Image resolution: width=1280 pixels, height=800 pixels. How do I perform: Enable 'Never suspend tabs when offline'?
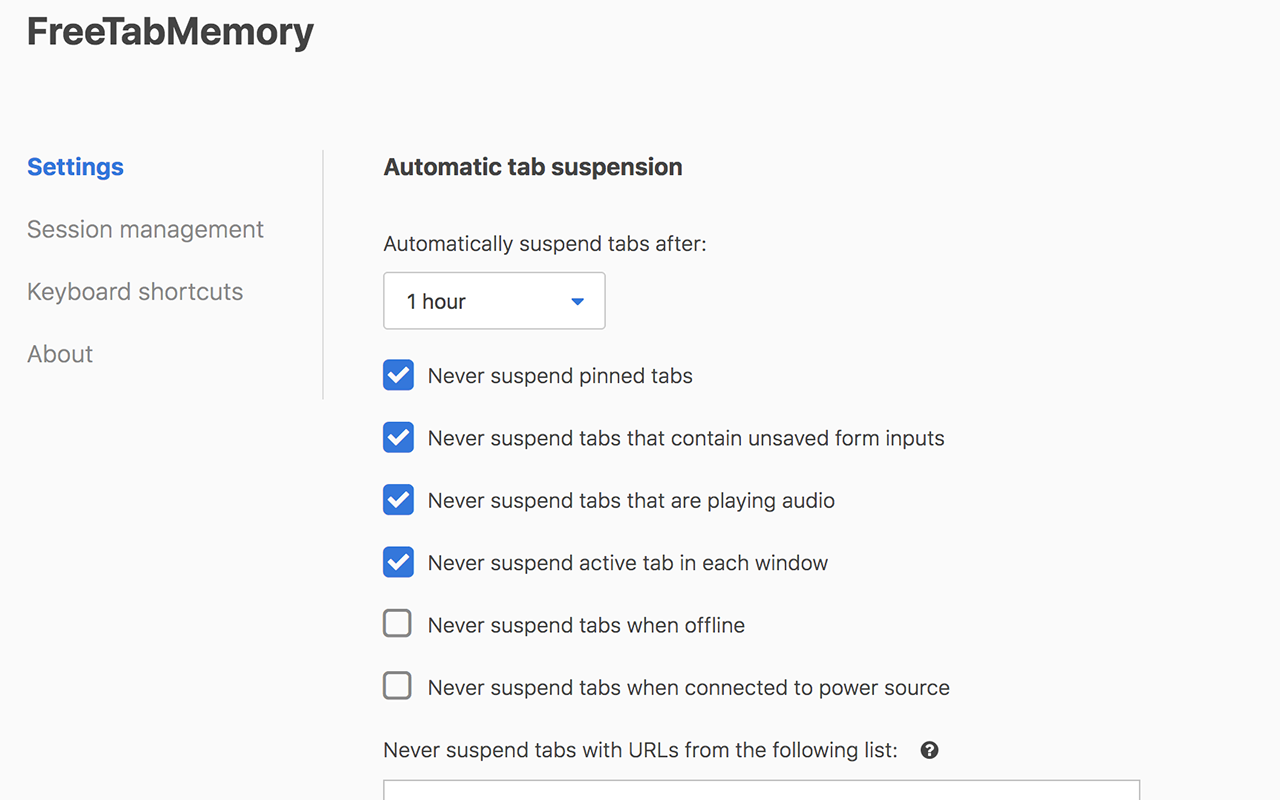click(x=397, y=623)
